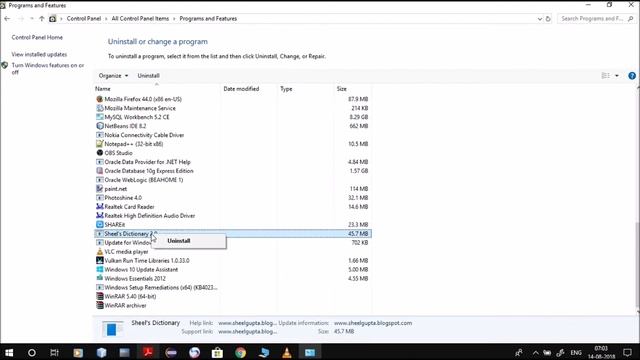Click the MySQL Workbench icon
Viewport: 640px width, 360px height.
click(x=100, y=117)
